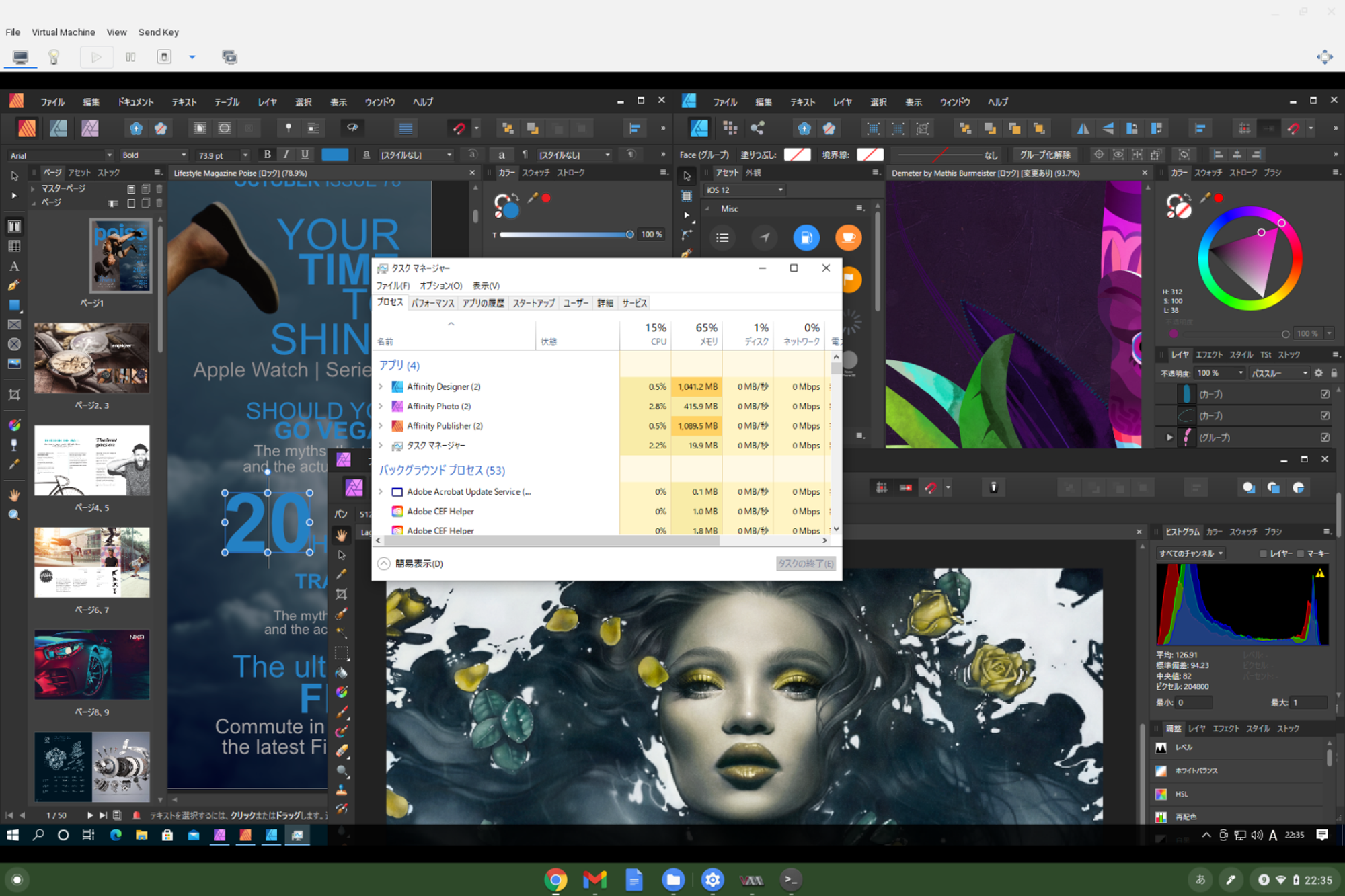The width and height of the screenshot is (1345, 896).
Task: Open Affinity Publisher from Windows taskbar
Action: click(245, 835)
